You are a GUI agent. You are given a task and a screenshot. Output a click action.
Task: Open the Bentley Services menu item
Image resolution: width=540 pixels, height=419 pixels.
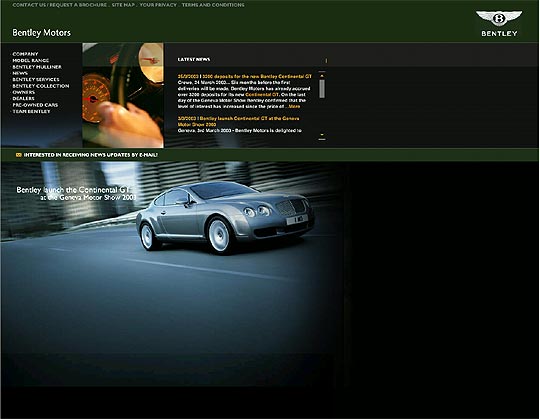coord(36,80)
